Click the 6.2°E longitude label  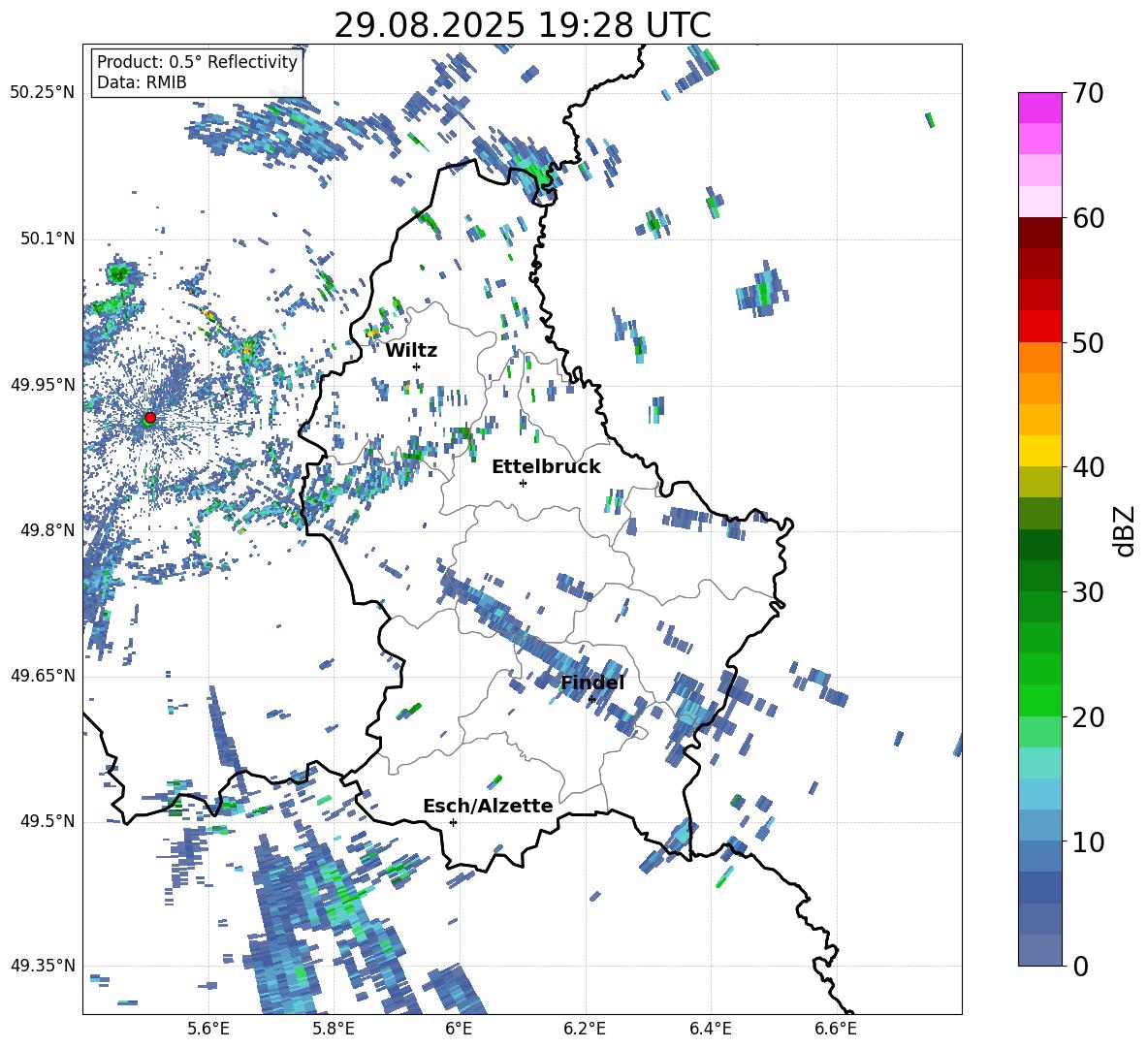pos(585,1029)
